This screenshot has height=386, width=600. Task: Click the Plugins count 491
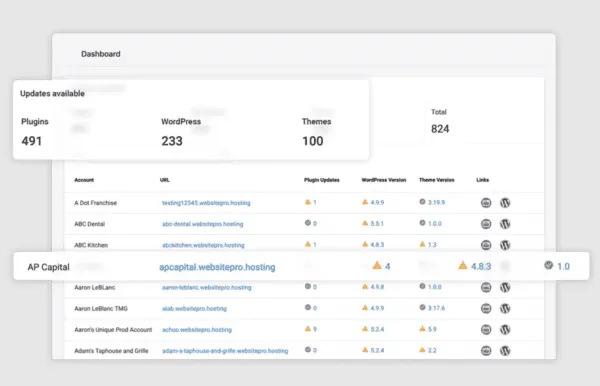tap(31, 141)
